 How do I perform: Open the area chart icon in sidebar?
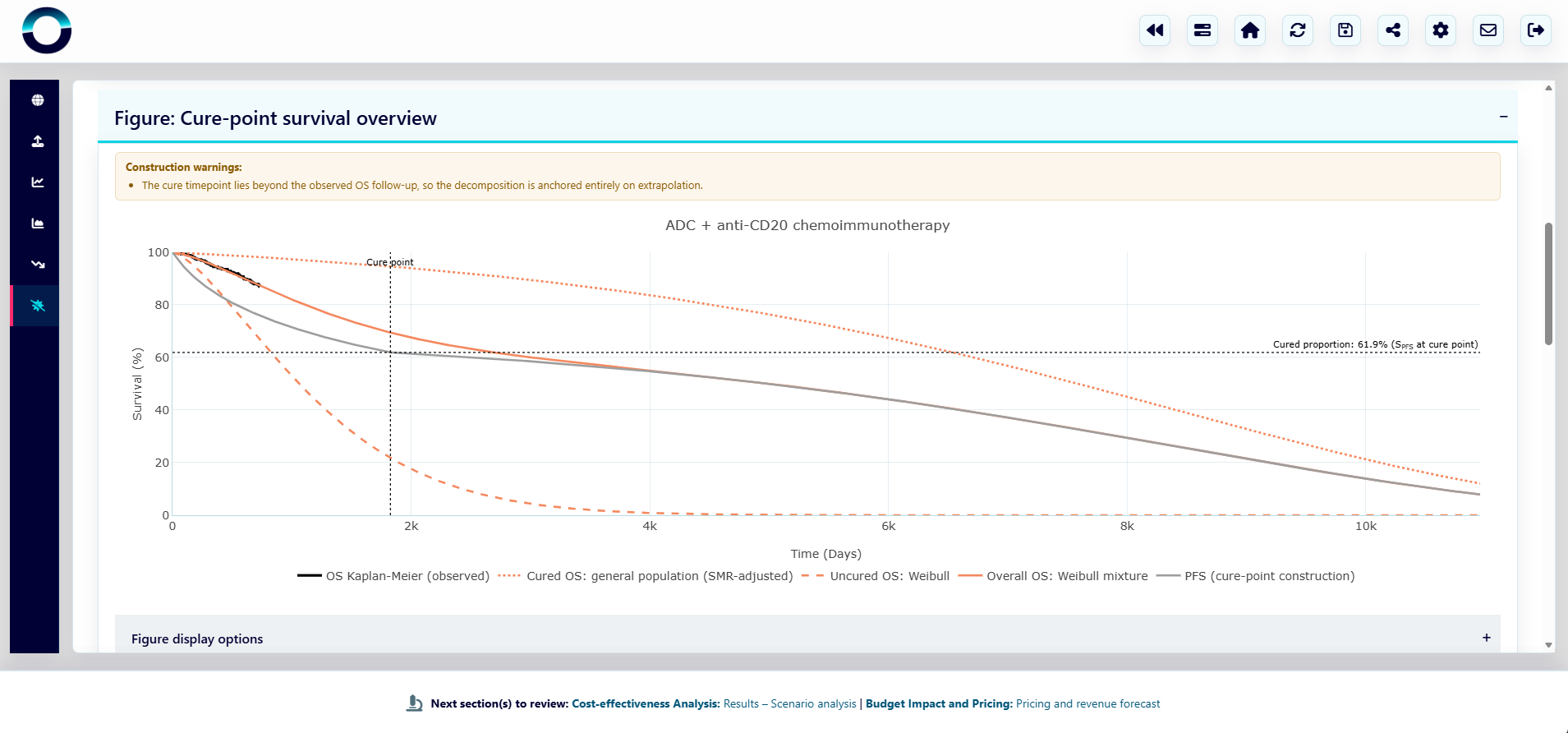coord(38,224)
